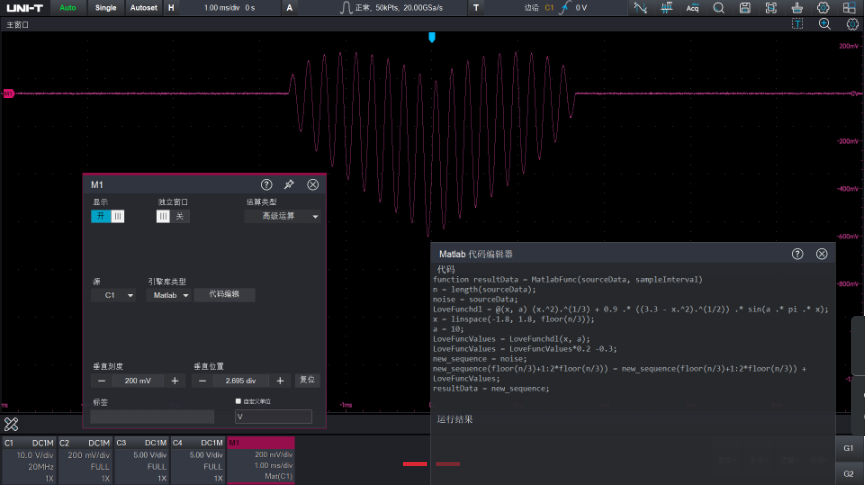
Task: Open the Acq acquisition settings
Action: (692, 8)
